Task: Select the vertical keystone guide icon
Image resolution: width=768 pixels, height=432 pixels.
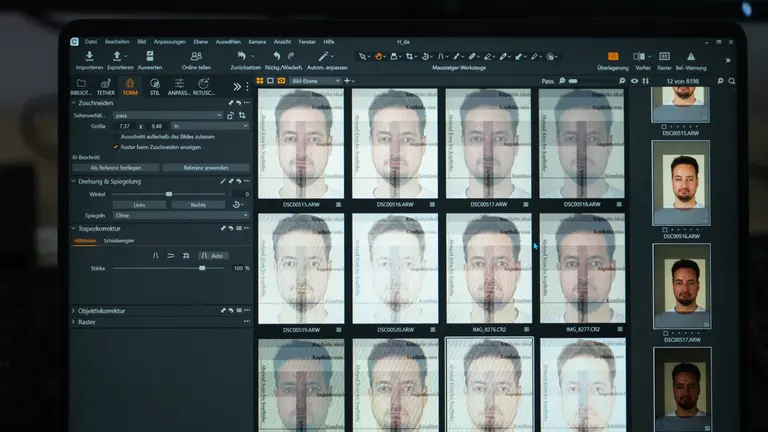Action: tap(155, 256)
